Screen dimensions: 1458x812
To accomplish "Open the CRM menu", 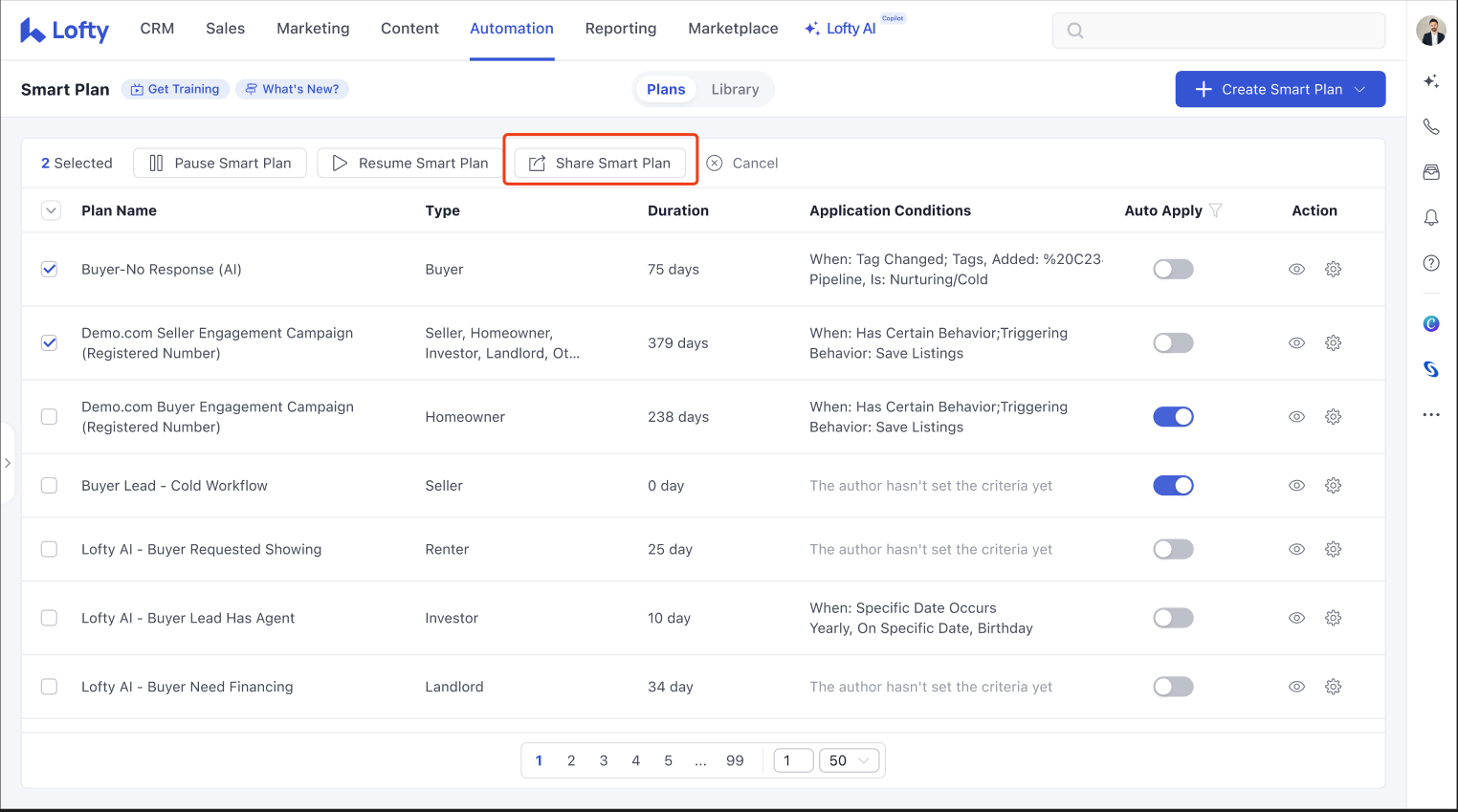I will point(157,29).
